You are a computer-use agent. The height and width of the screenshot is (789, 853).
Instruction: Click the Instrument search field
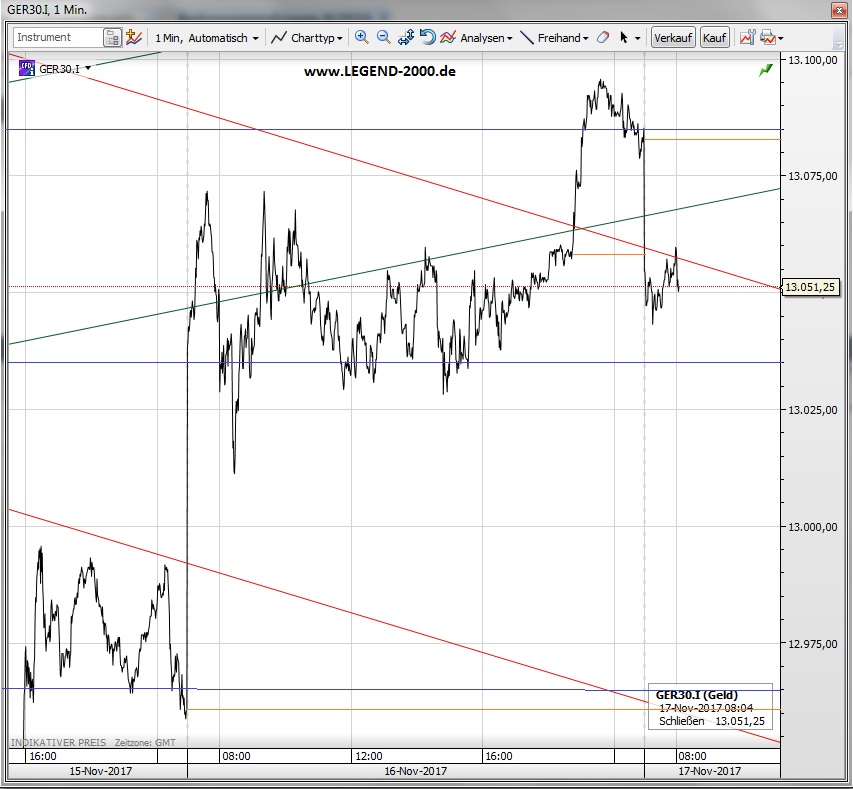pos(58,37)
